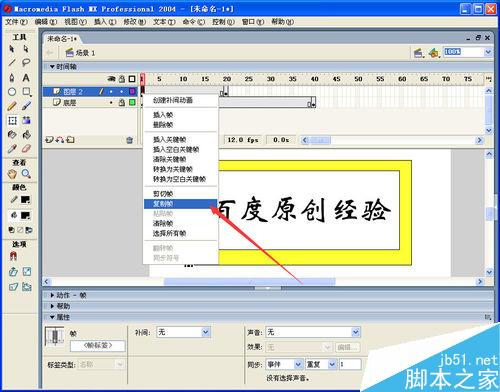Toggle visibility dot of layer 图层 2
The image size is (500, 392).
pyautogui.click(x=111, y=91)
